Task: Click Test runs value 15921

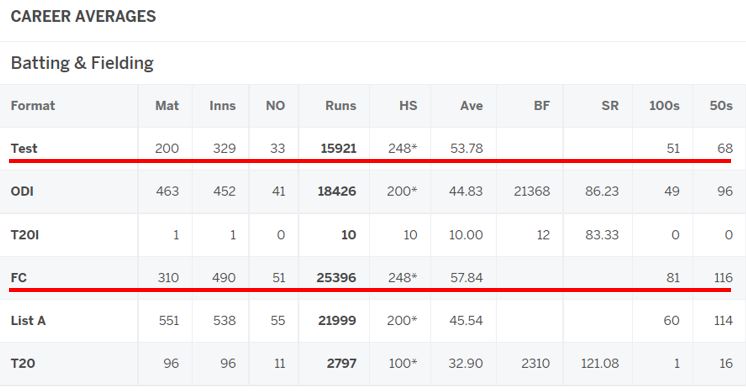Action: [338, 148]
